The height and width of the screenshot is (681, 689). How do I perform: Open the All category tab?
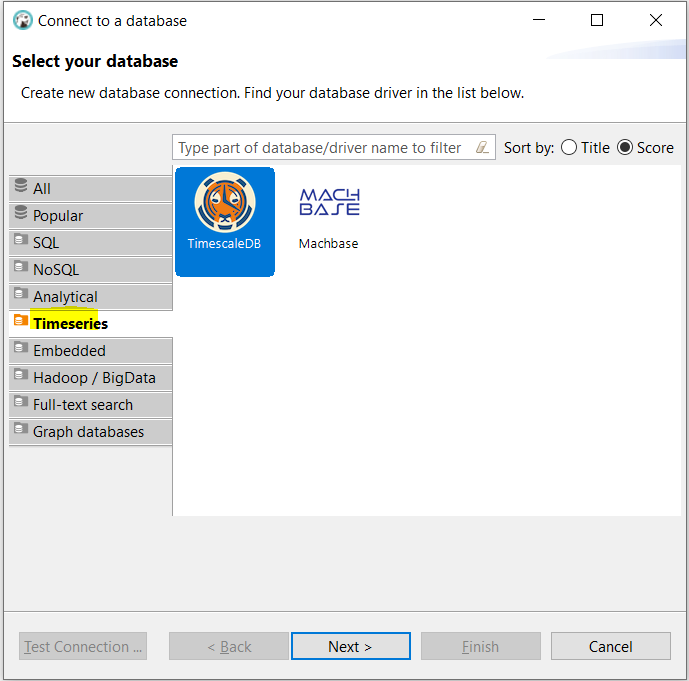pos(91,189)
